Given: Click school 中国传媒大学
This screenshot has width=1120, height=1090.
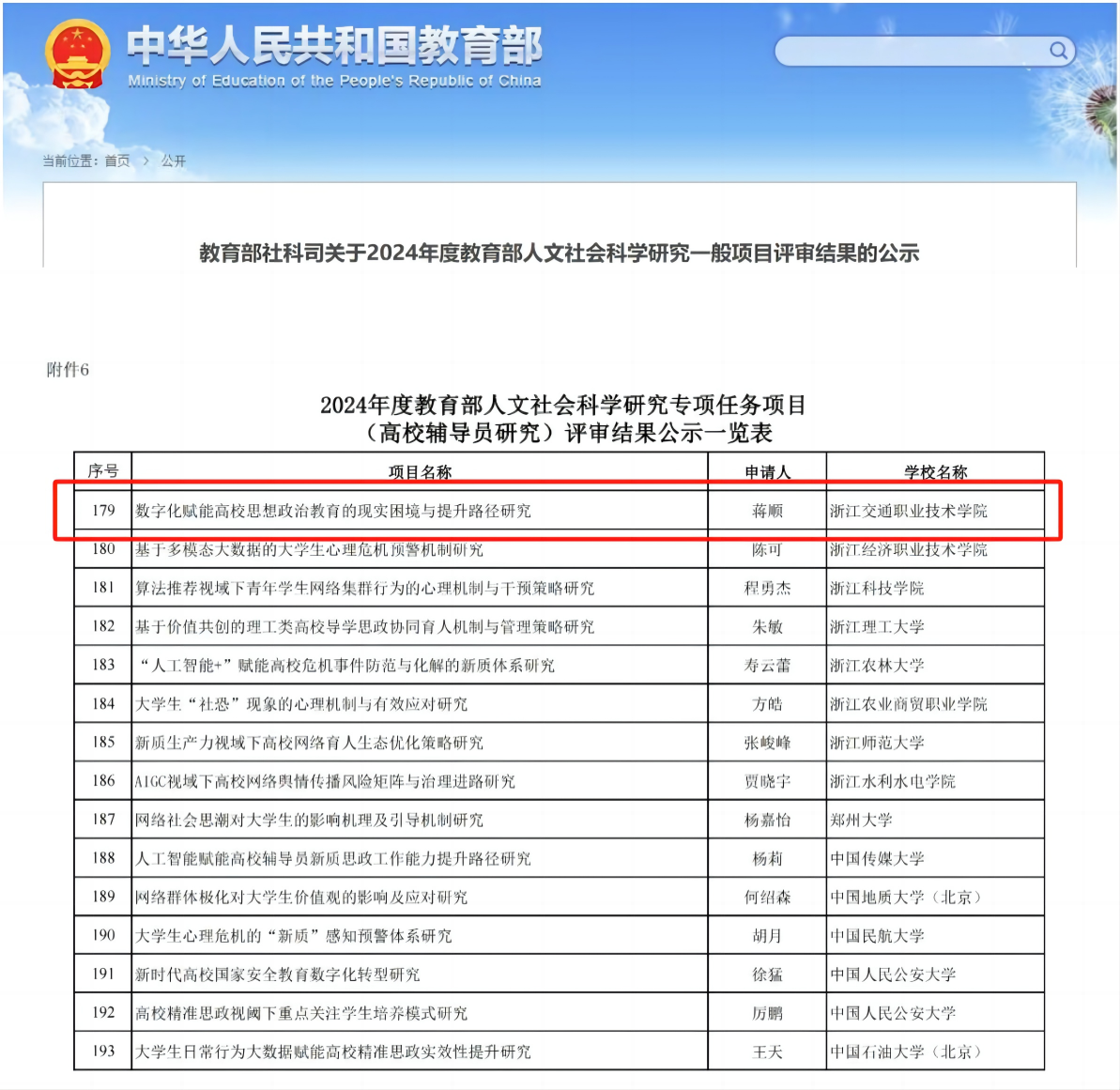Looking at the screenshot, I should click(x=877, y=858).
